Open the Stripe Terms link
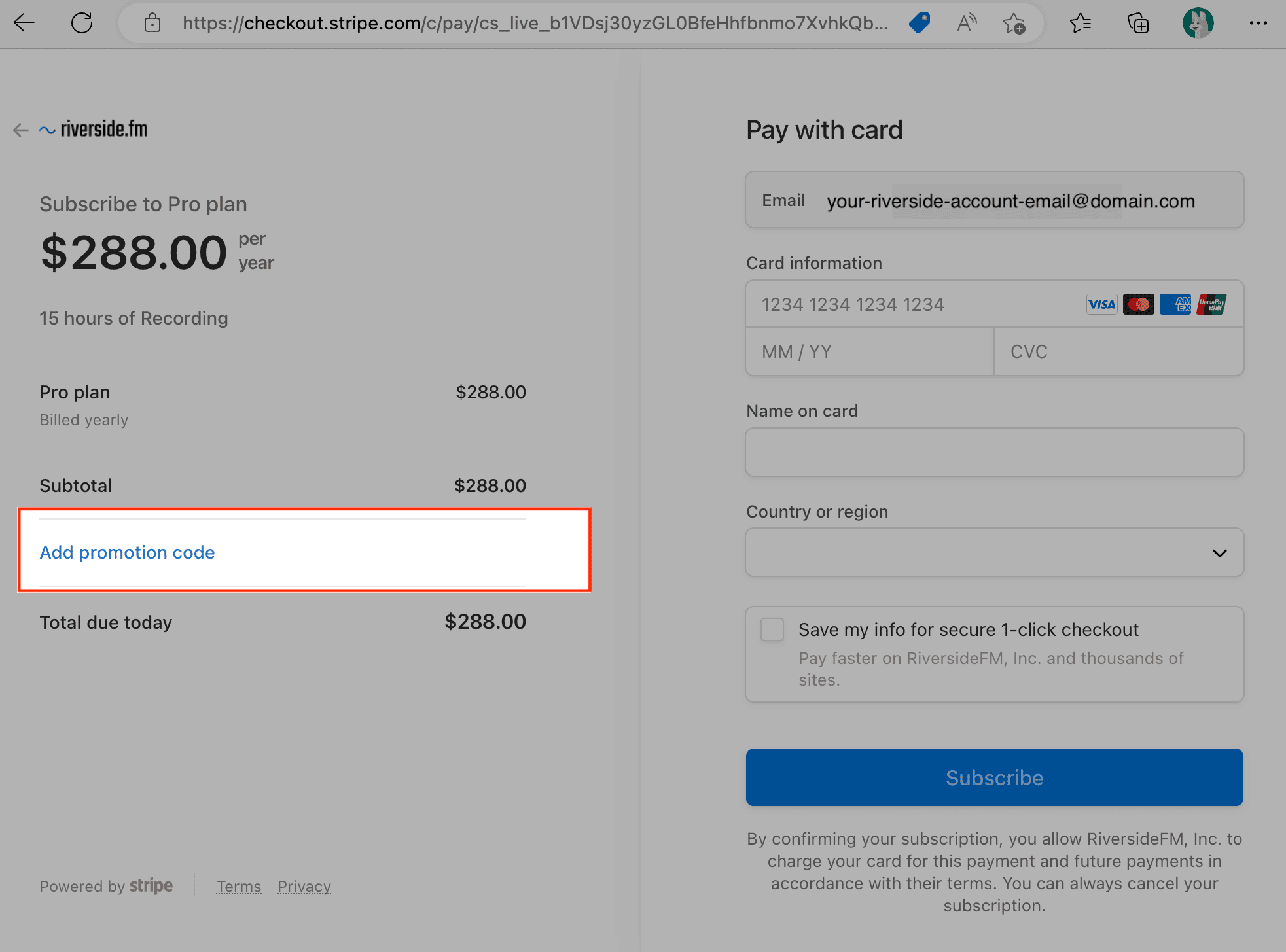 click(239, 887)
